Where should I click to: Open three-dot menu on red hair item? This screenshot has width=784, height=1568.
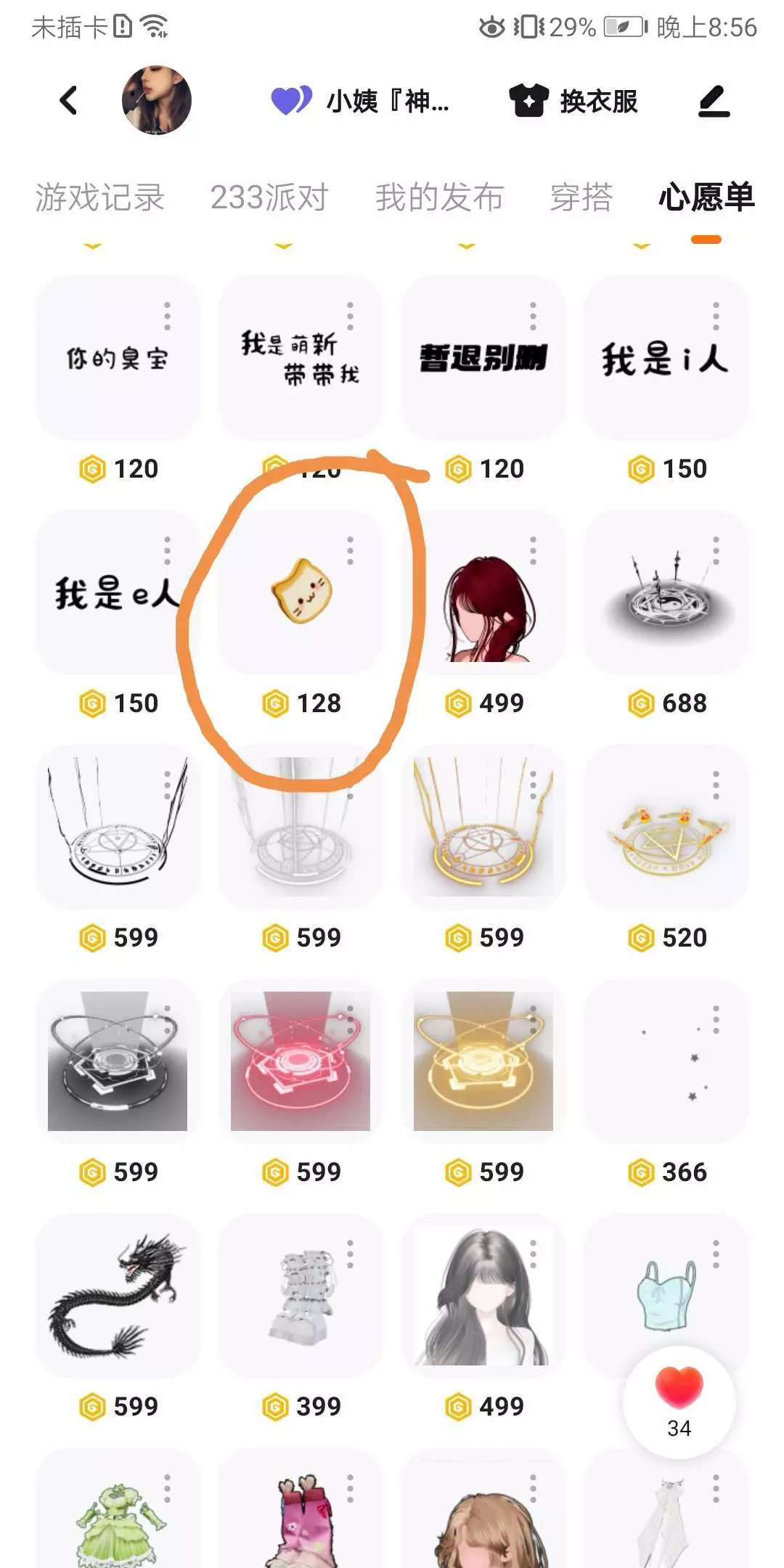[533, 551]
